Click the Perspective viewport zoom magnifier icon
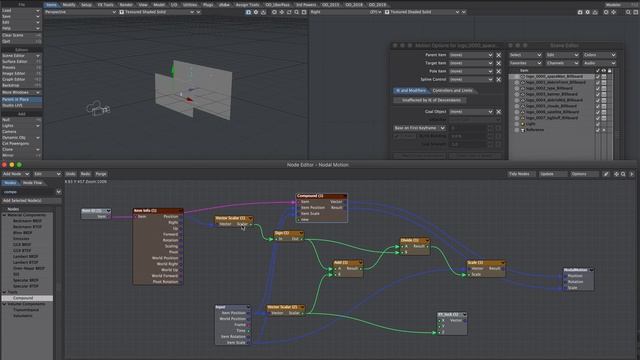The width and height of the screenshot is (640, 360). coord(297,12)
